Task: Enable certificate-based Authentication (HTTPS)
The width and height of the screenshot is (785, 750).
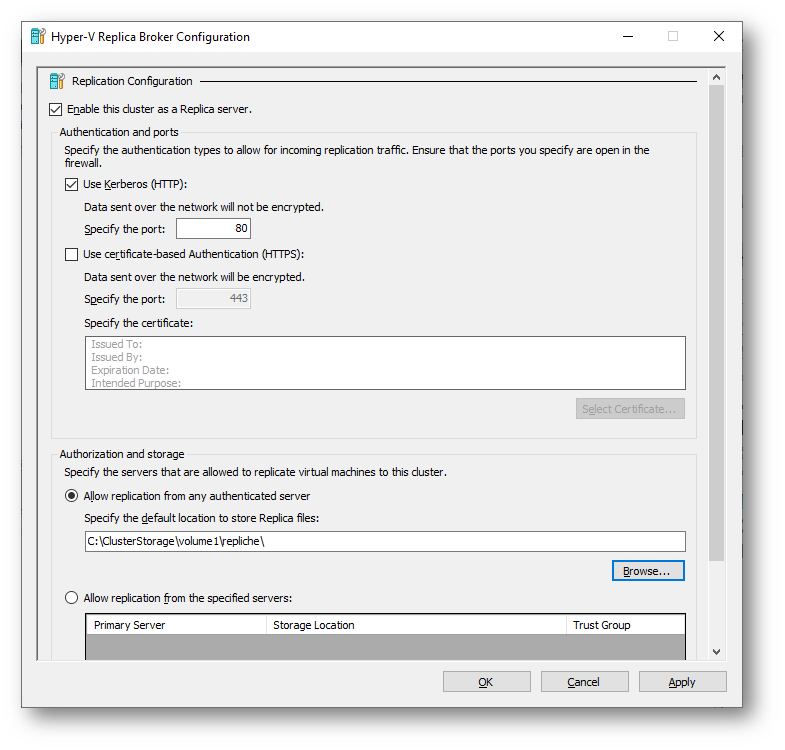Action: [x=72, y=254]
